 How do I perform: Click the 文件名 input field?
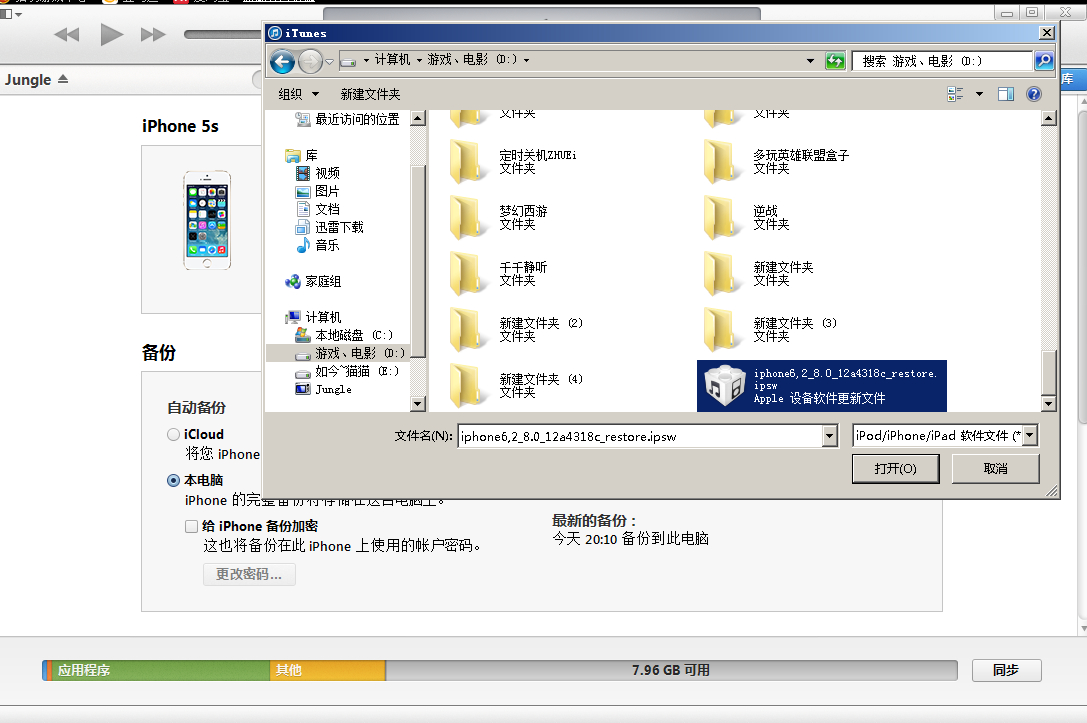click(640, 436)
